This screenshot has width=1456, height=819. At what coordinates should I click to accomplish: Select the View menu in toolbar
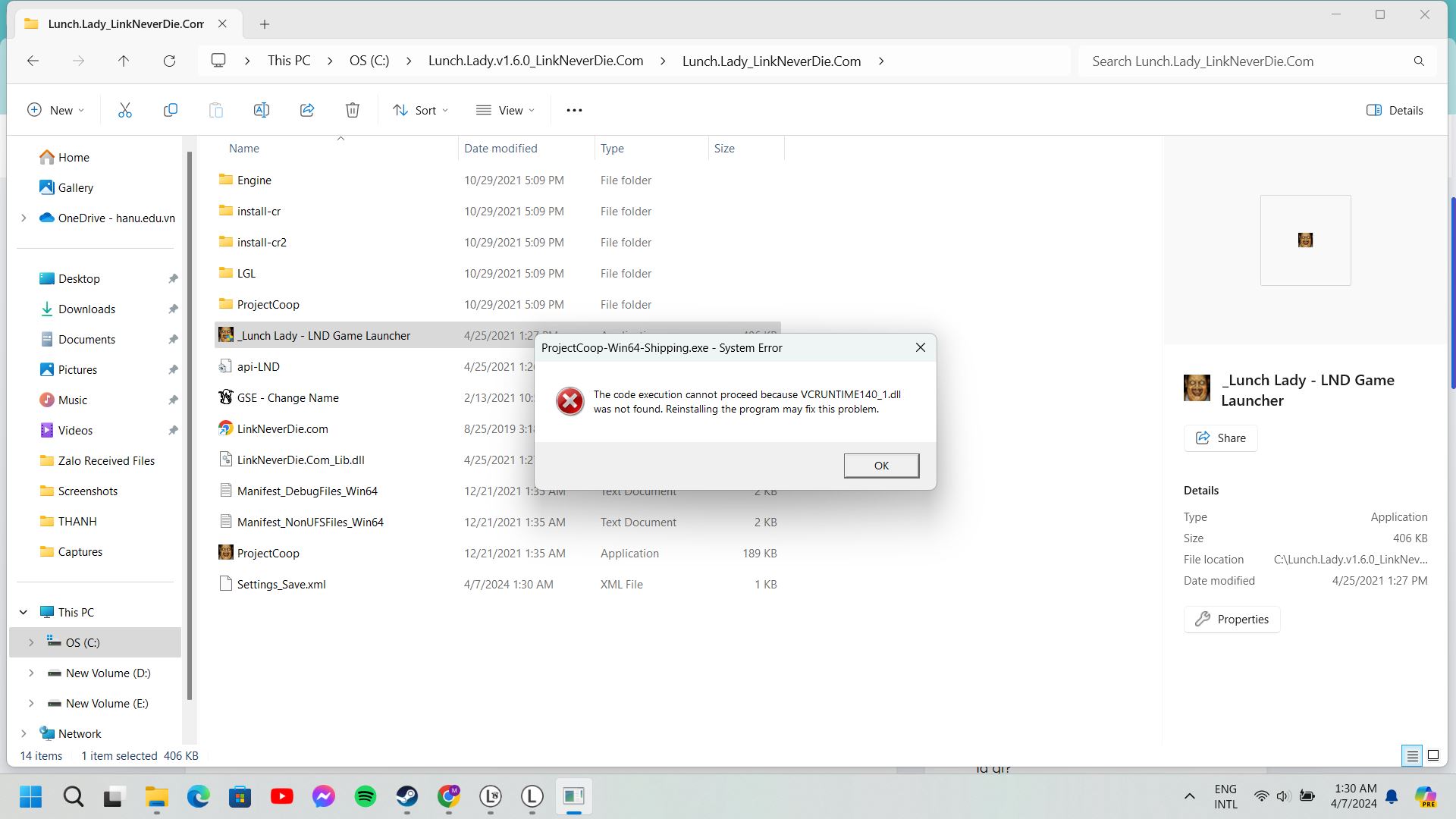point(510,109)
